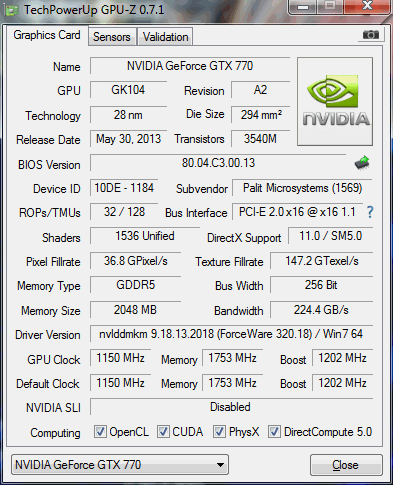This screenshot has width=393, height=485.
Task: Switch to the Validation tab
Action: [166, 37]
